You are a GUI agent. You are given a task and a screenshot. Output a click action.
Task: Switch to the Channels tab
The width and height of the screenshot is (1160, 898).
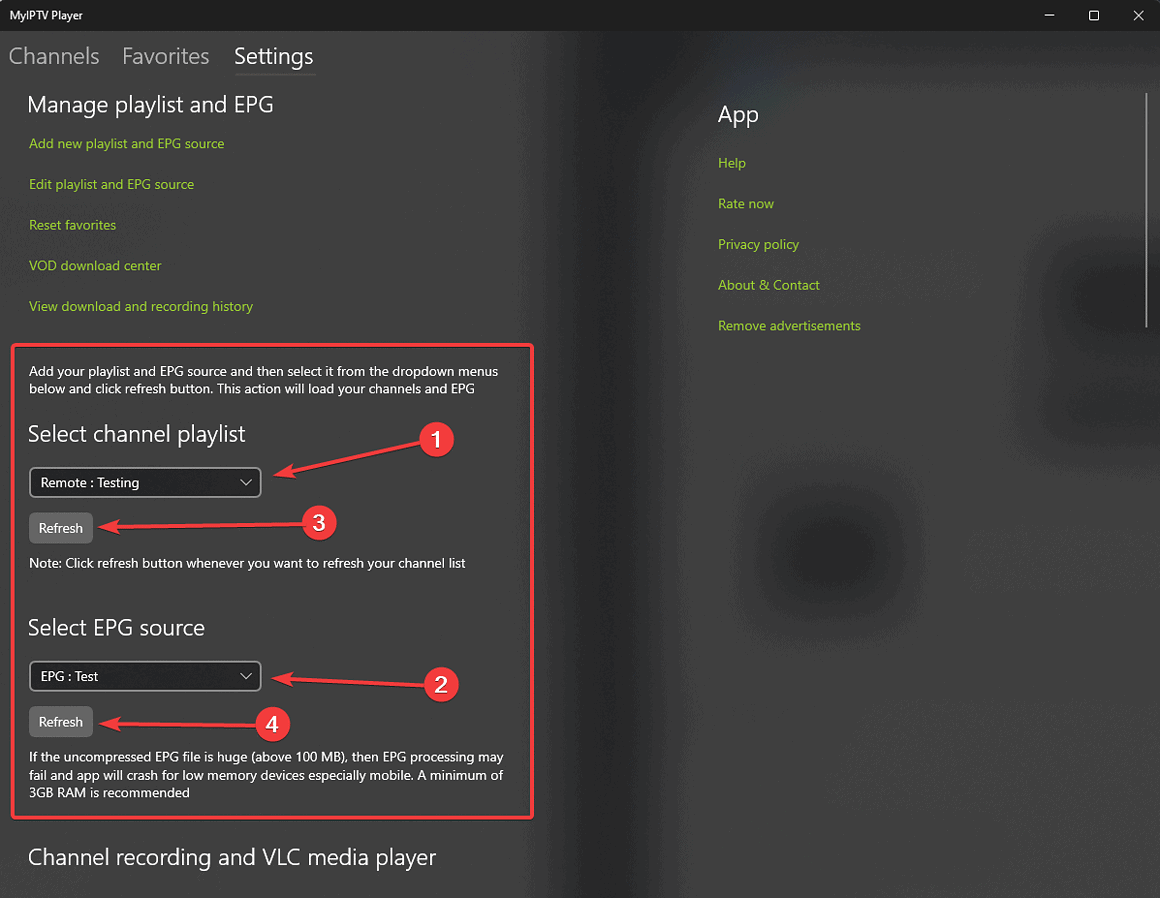[54, 56]
